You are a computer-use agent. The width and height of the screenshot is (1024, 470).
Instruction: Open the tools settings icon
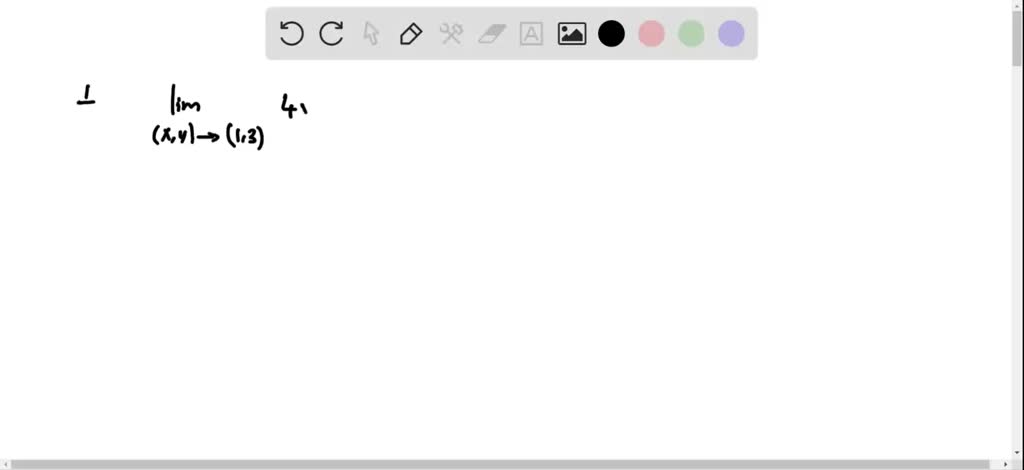(451, 33)
